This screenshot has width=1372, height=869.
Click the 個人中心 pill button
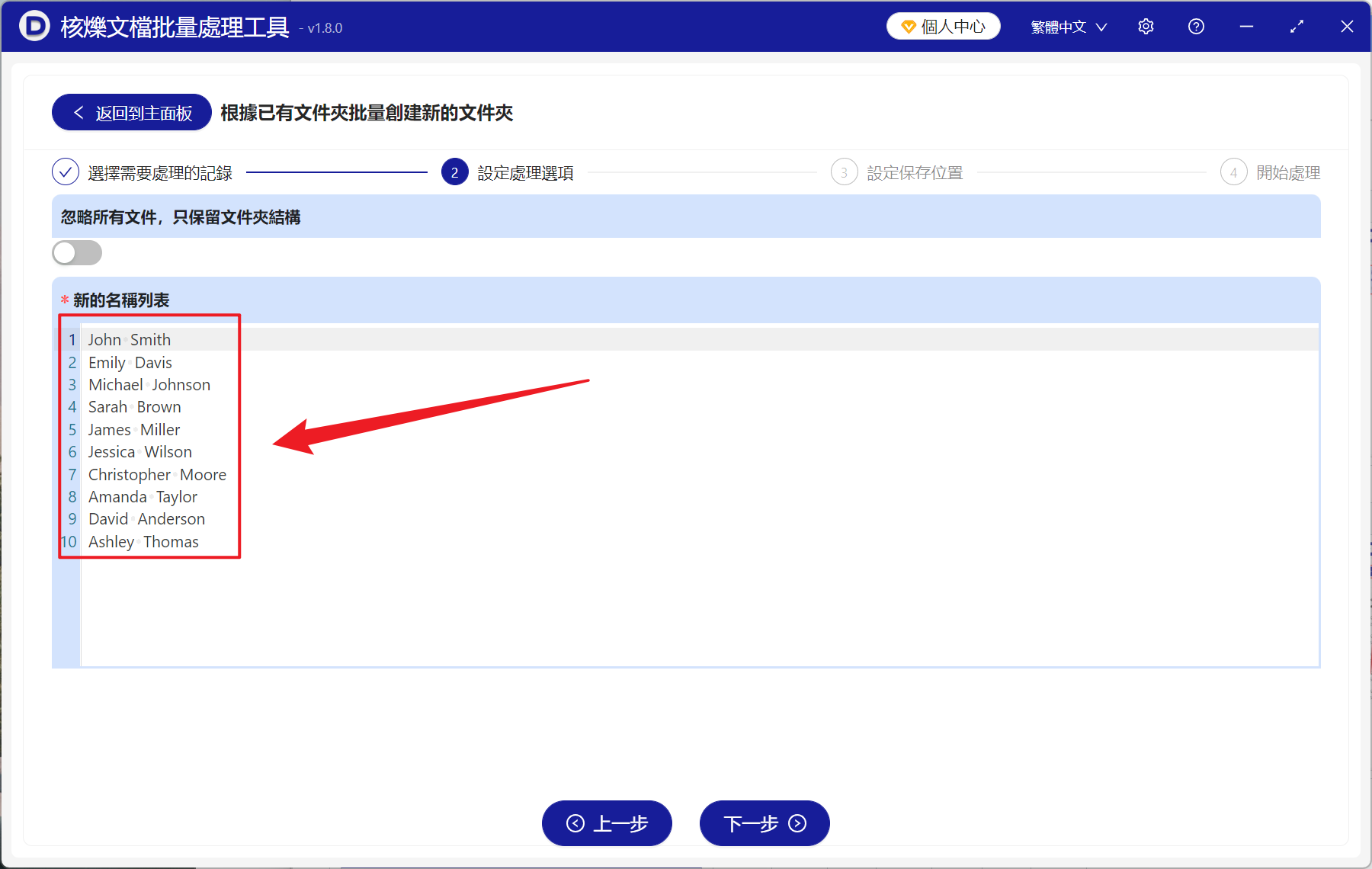[943, 25]
